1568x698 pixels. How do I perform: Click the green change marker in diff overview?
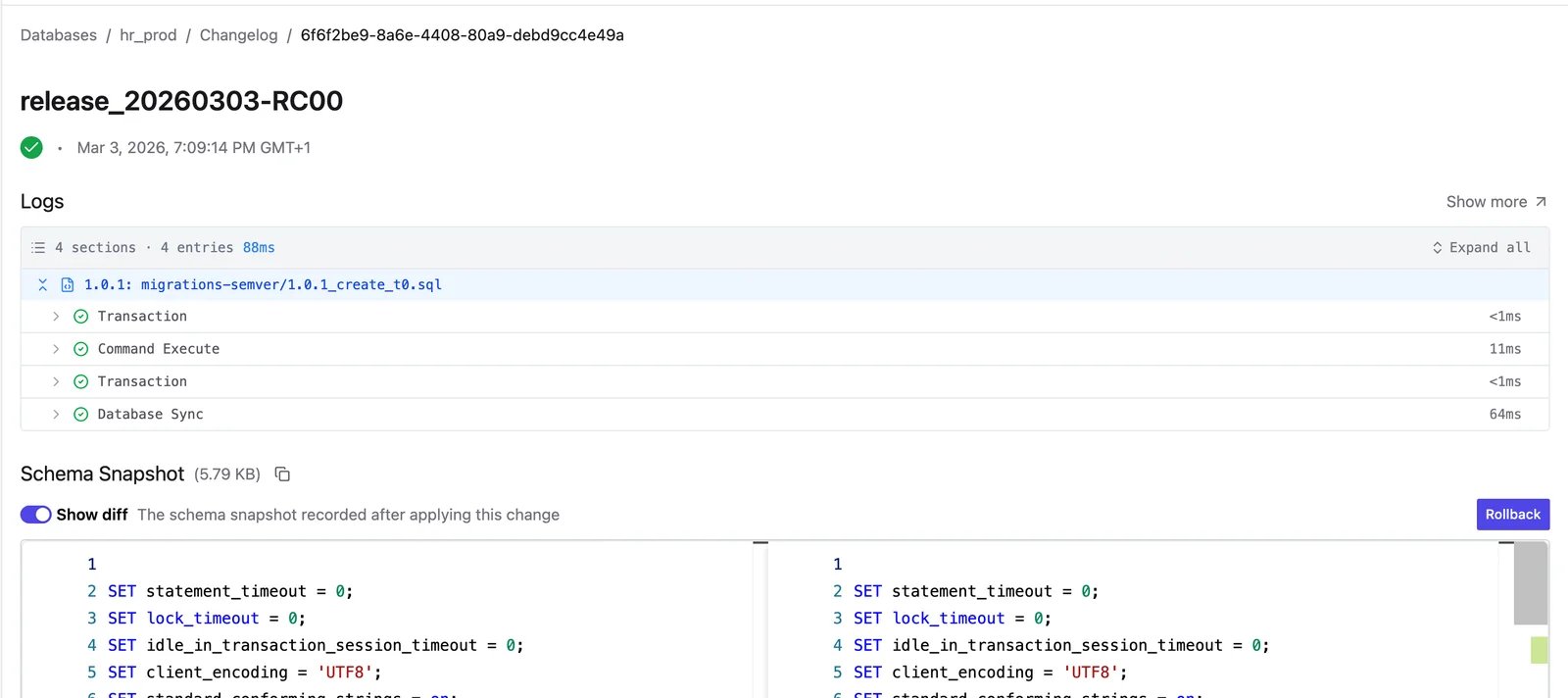pyautogui.click(x=1540, y=650)
